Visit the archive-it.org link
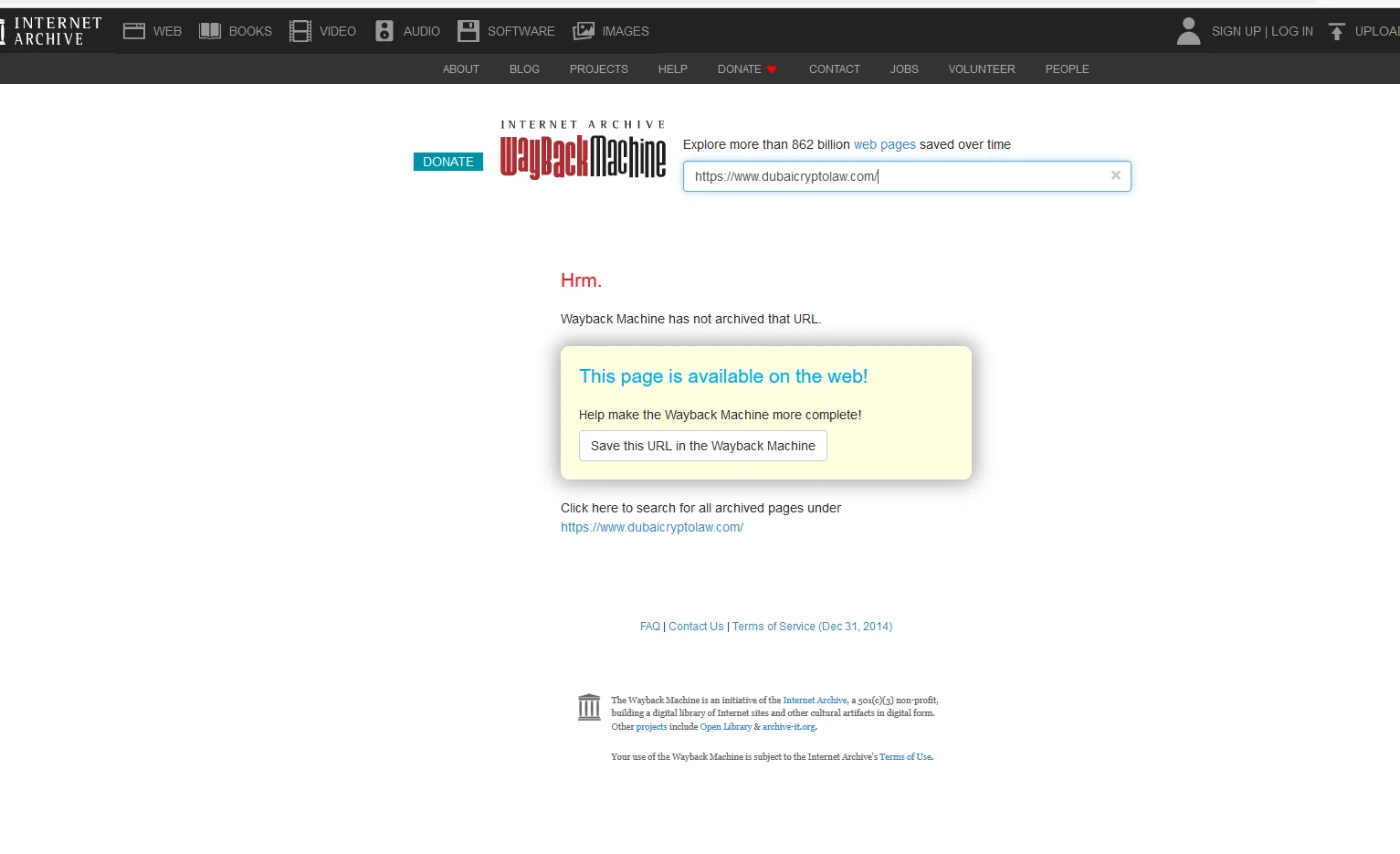The height and width of the screenshot is (854, 1400). coord(789,727)
